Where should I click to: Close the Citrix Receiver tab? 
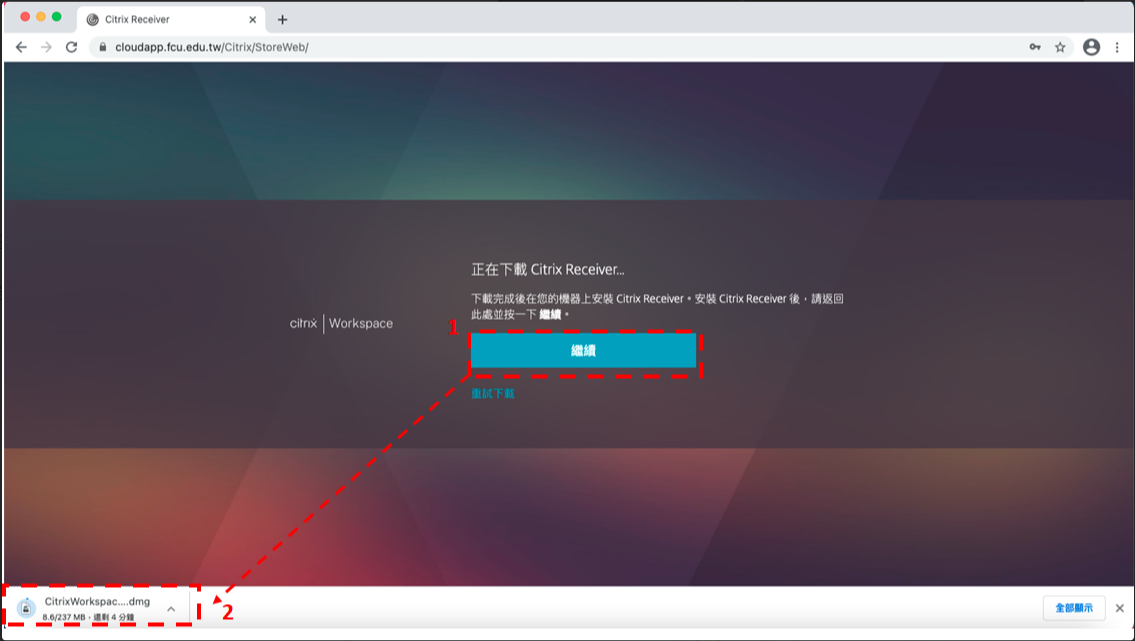tap(252, 20)
